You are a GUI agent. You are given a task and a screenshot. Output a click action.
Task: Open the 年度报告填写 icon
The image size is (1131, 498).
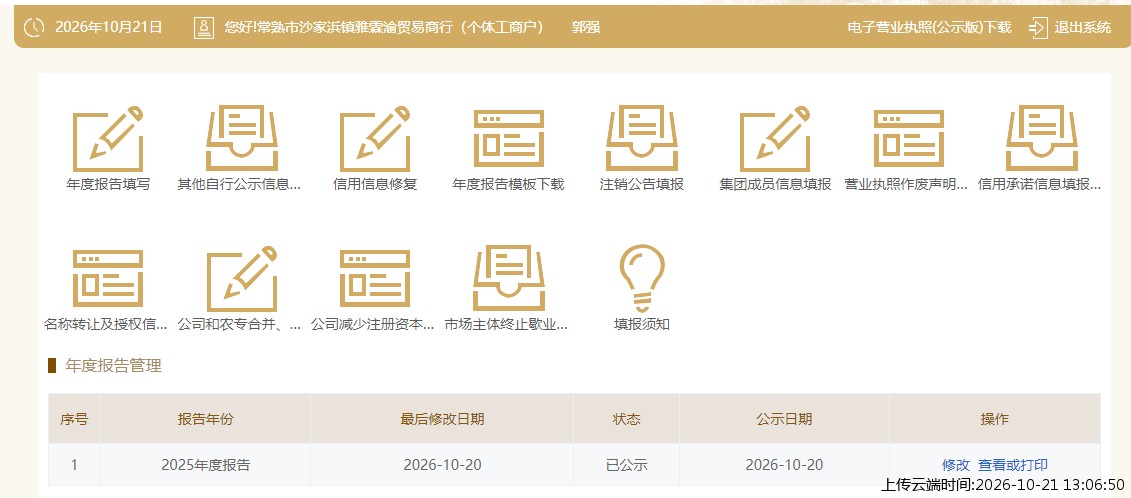click(x=108, y=139)
